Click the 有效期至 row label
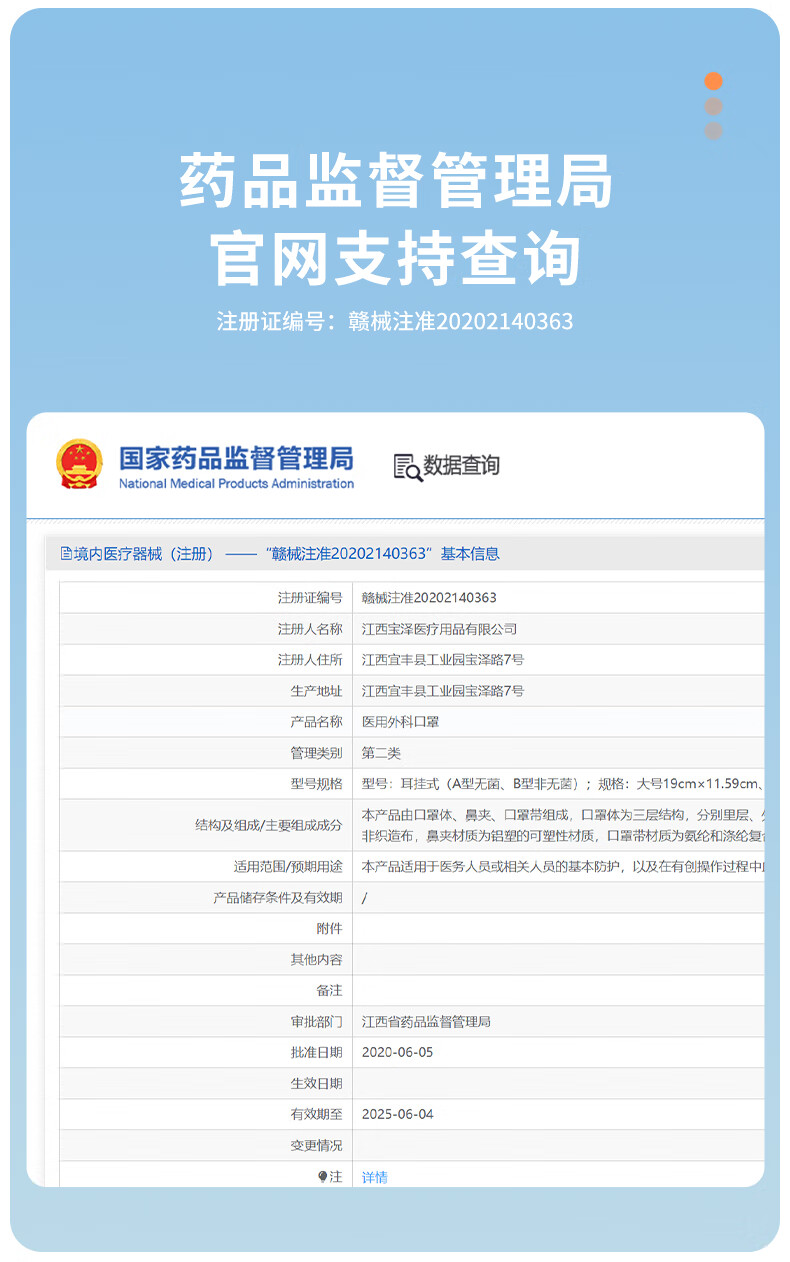Viewport: 790px width, 1262px height. pos(316,1115)
